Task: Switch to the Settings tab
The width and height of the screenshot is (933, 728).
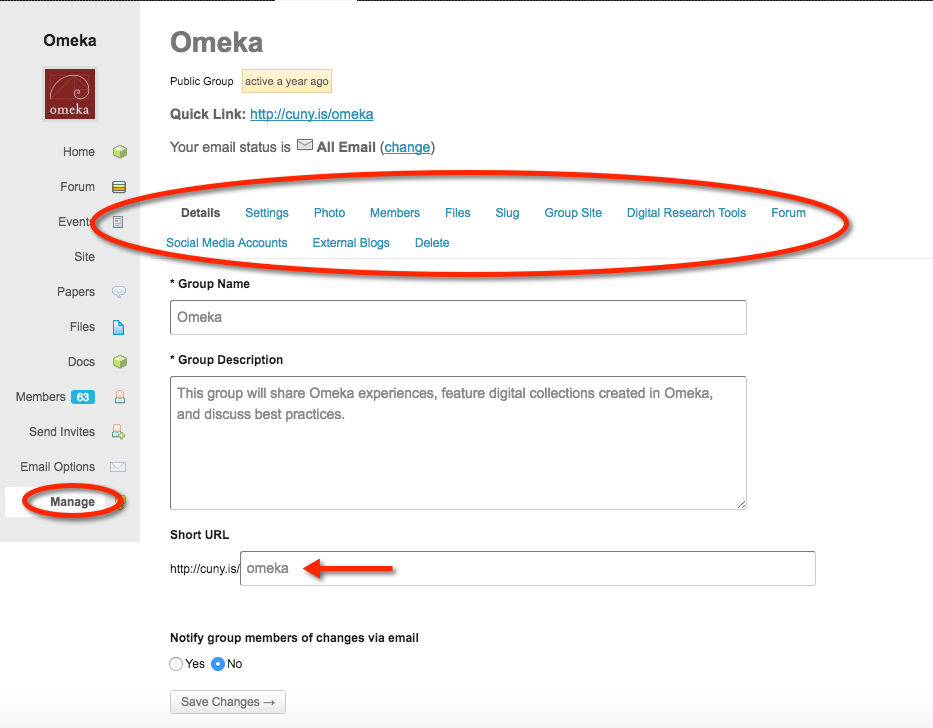Action: coord(267,213)
